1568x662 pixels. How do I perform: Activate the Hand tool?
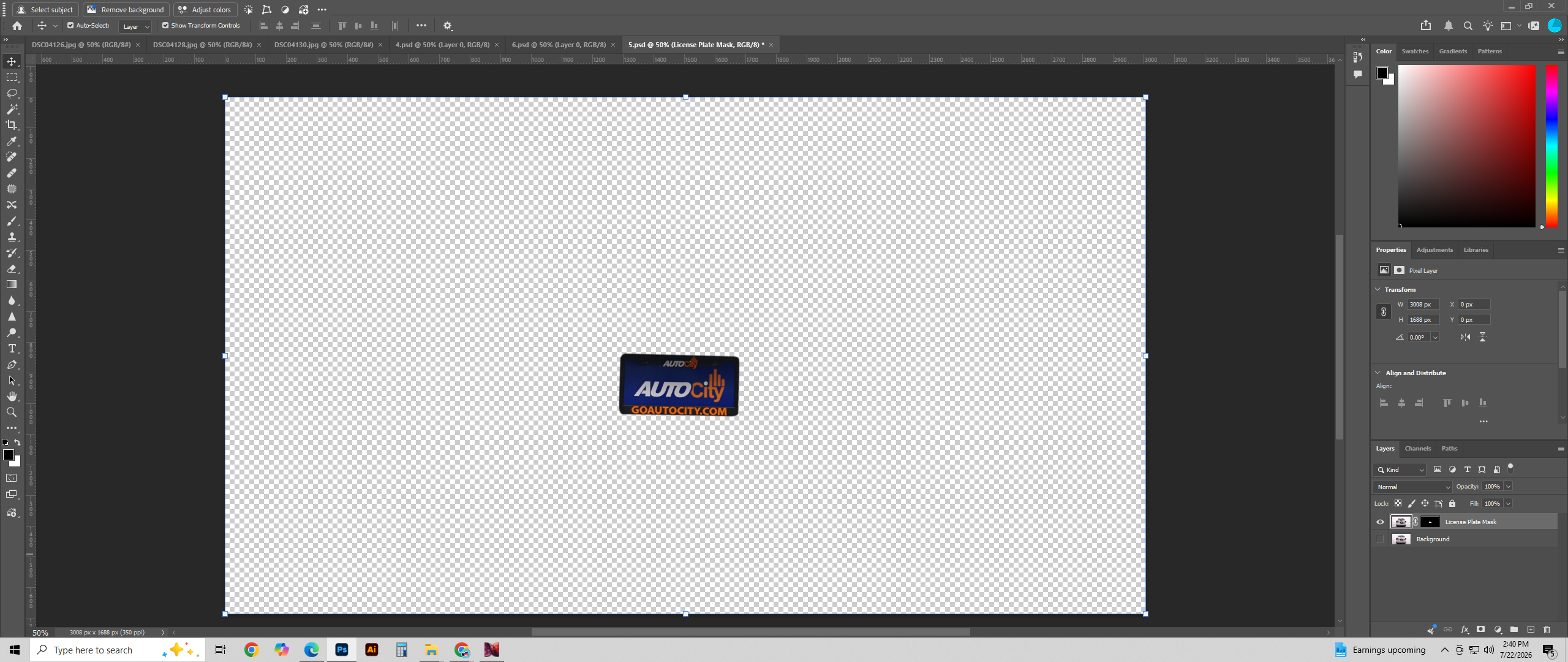12,396
